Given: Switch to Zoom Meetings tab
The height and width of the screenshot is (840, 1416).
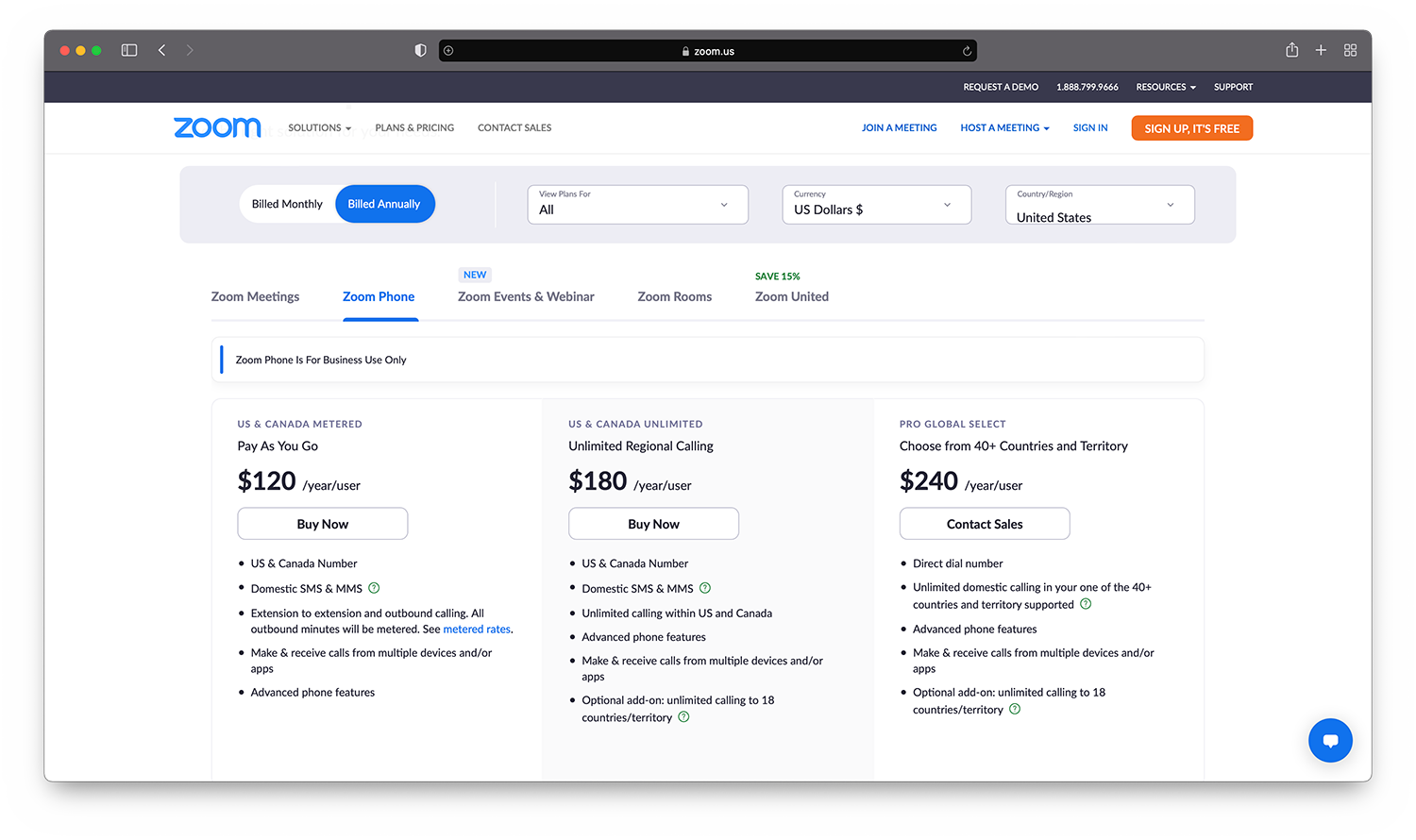Looking at the screenshot, I should pos(255,296).
